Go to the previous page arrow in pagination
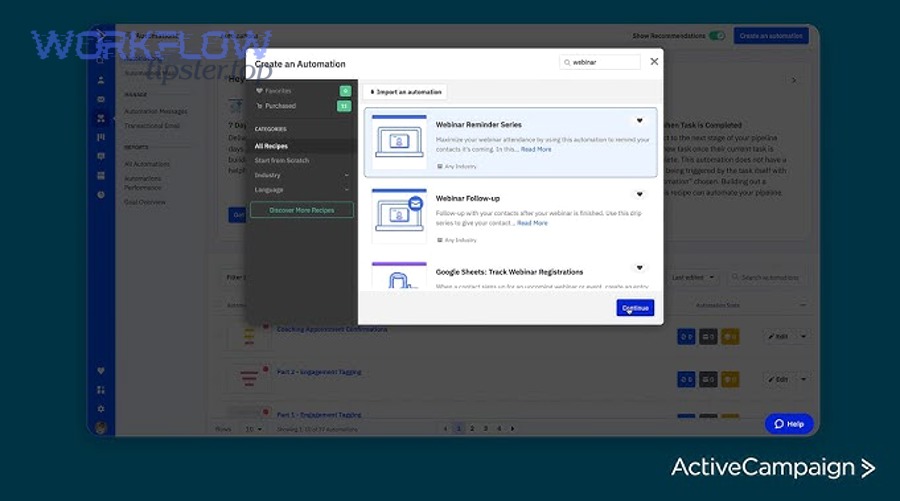 click(445, 429)
